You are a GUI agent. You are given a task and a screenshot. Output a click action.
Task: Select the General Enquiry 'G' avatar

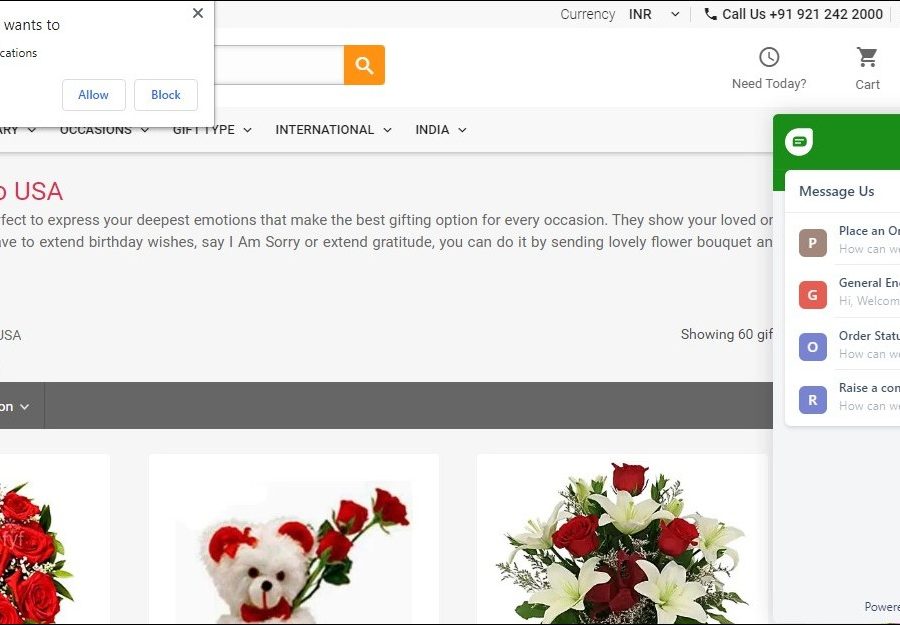812,294
